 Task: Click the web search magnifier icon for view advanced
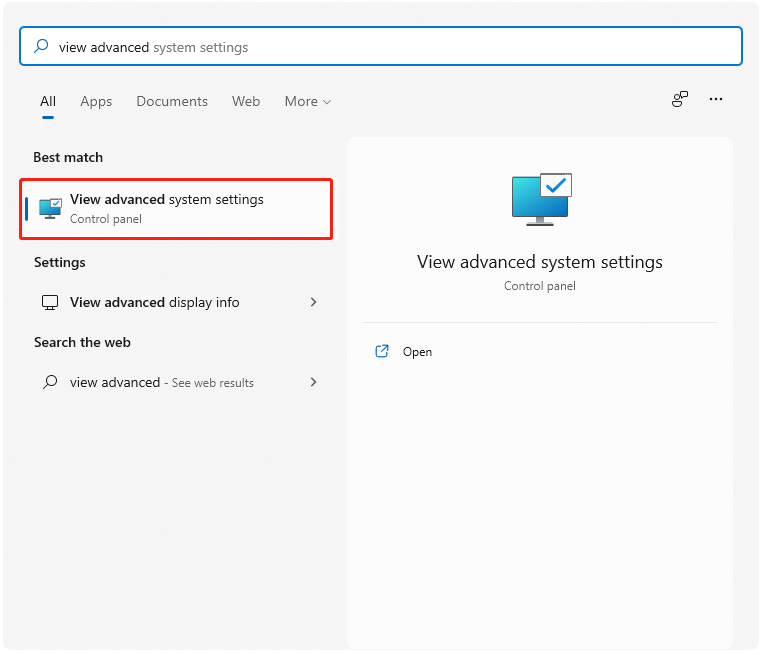50,382
